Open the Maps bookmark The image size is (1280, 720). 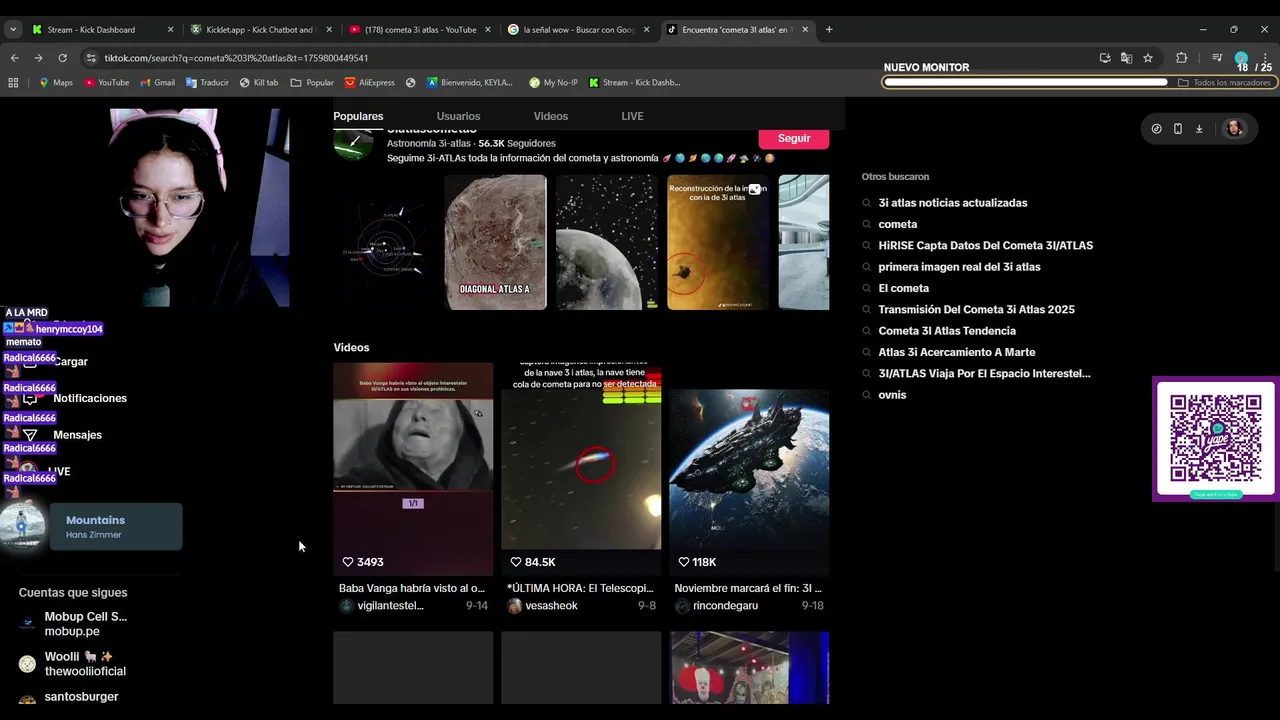[55, 83]
